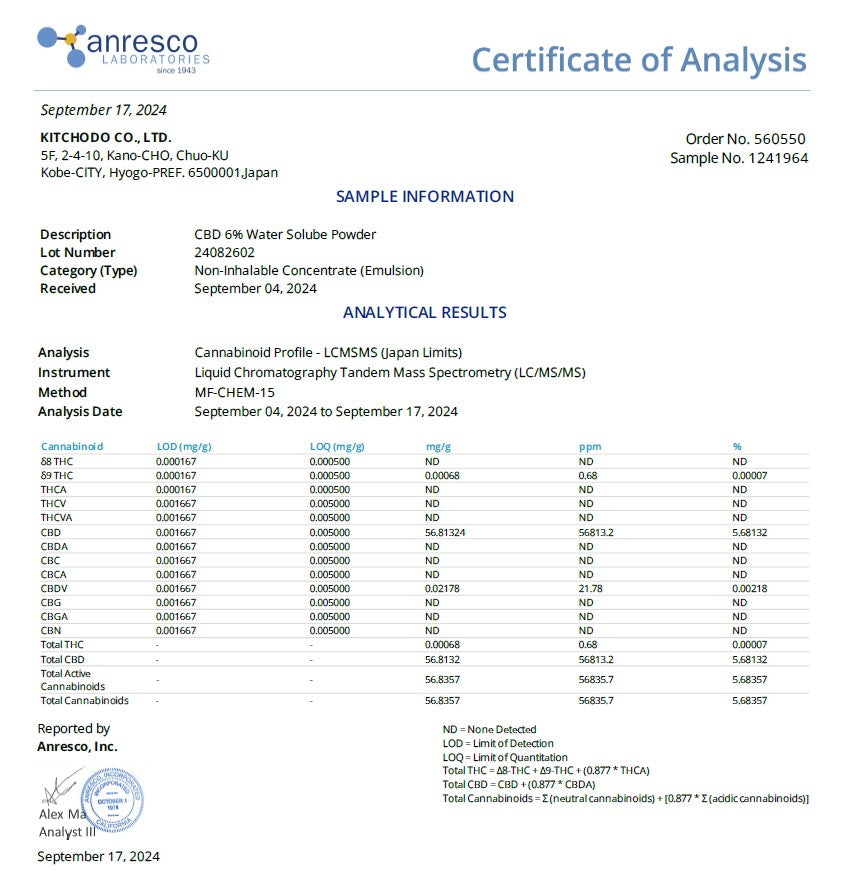Click the LOQ = Limit of Quantitation footnote
850x890 pixels.
coord(505,758)
